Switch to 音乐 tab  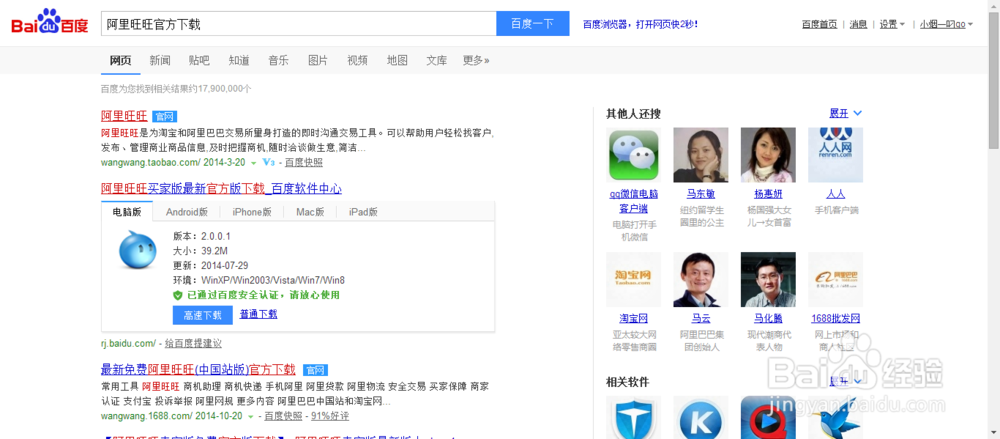(278, 61)
